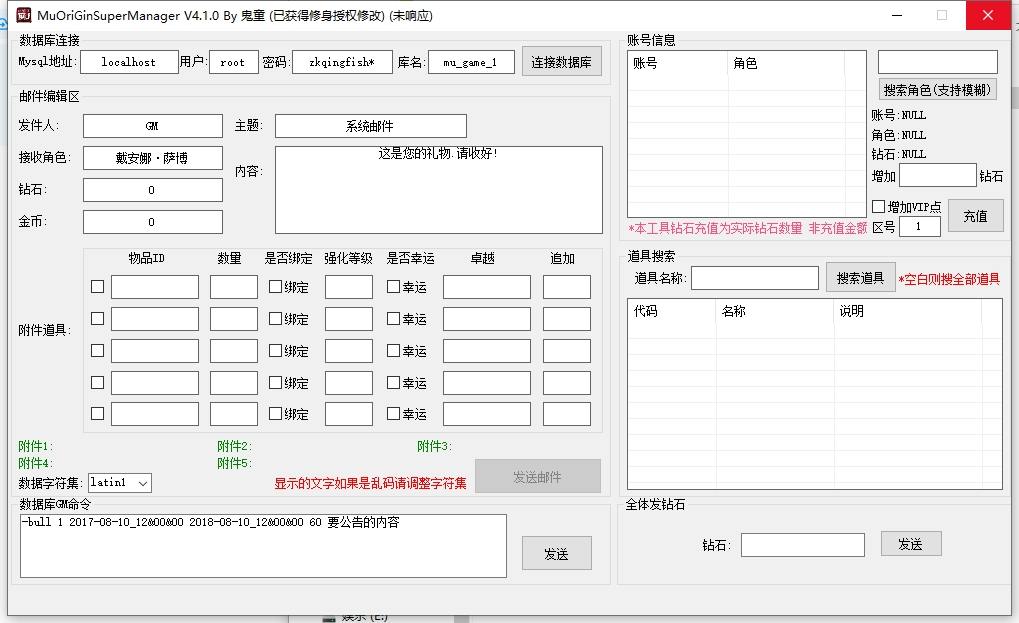Click the first row 追加 field
The image size is (1019, 623).
coord(567,286)
